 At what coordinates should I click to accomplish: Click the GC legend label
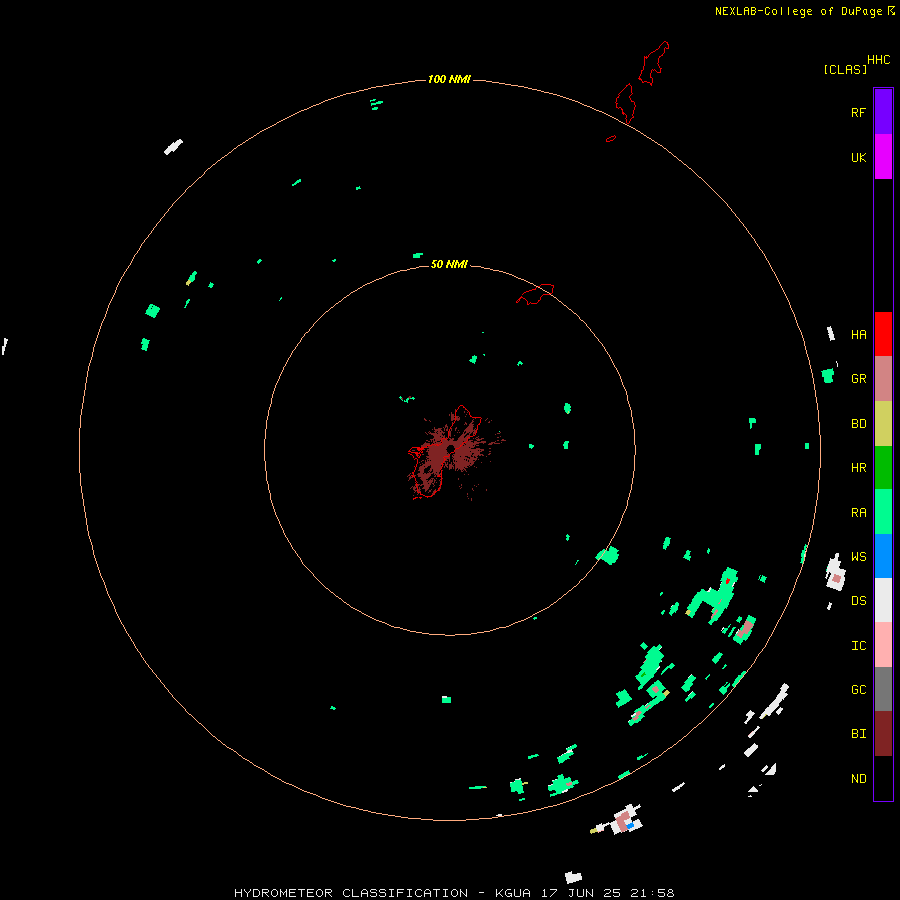click(859, 690)
